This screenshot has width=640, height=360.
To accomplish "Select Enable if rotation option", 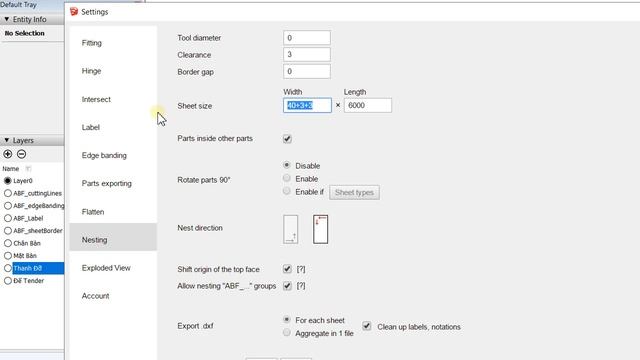I will [287, 191].
